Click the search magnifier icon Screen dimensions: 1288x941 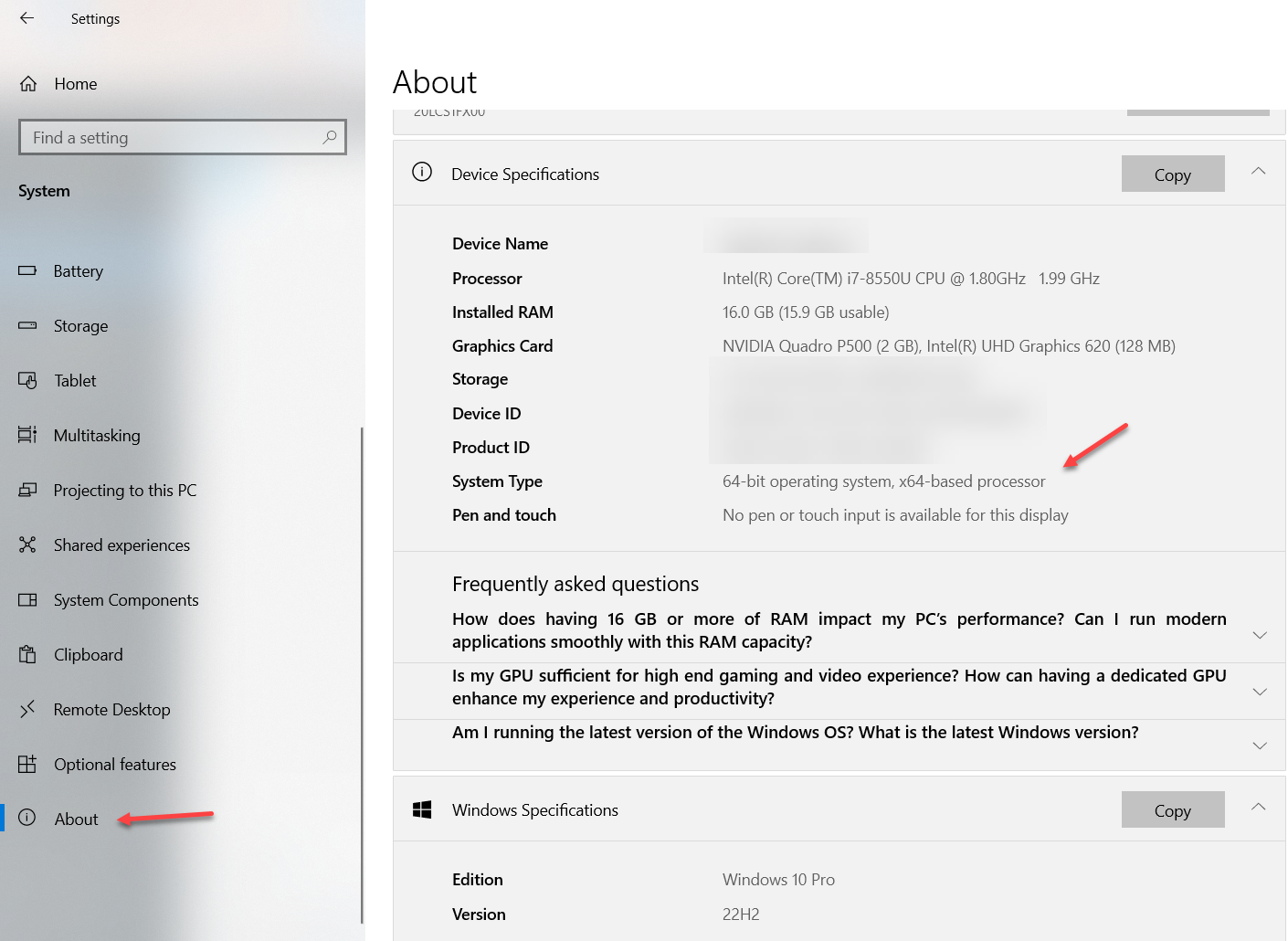(x=330, y=137)
